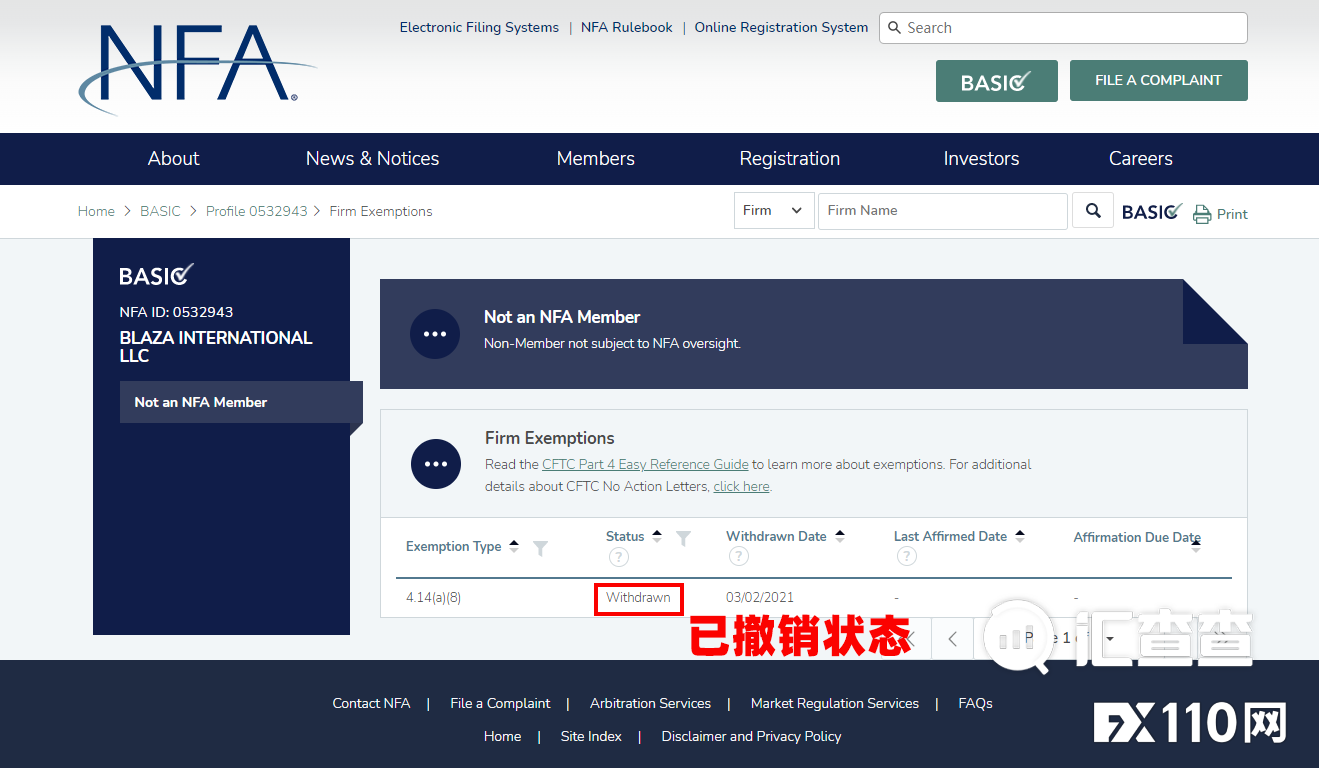Open the footer File a Complaint link
Screen dimensions: 1319x768
pos(500,703)
